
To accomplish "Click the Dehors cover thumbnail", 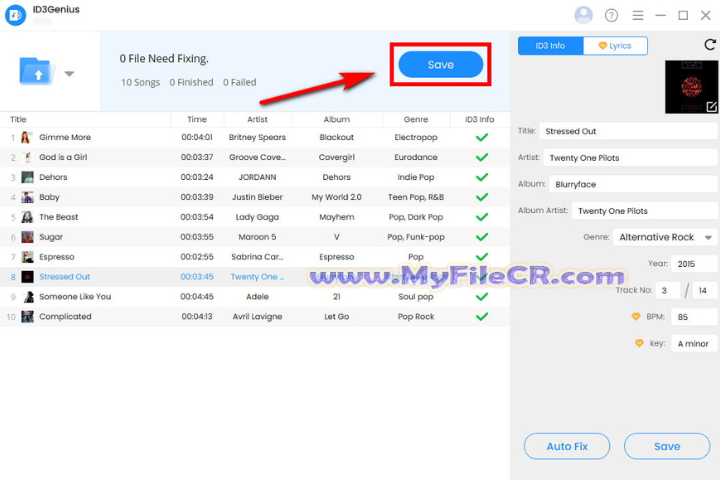I will tap(27, 177).
